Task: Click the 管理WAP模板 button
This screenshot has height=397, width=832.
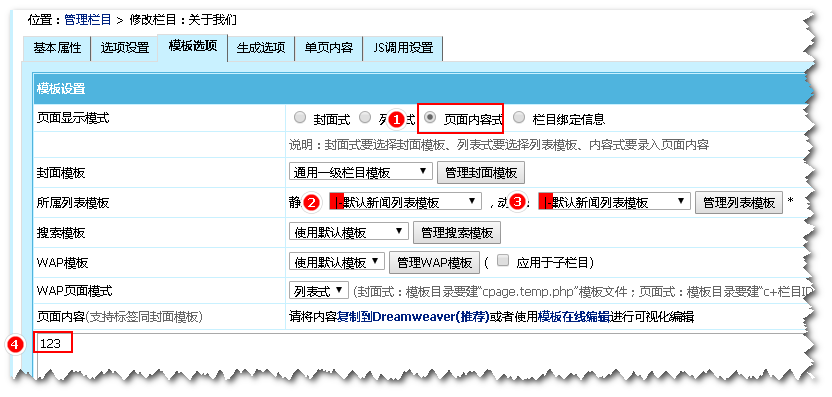Action: (x=435, y=262)
